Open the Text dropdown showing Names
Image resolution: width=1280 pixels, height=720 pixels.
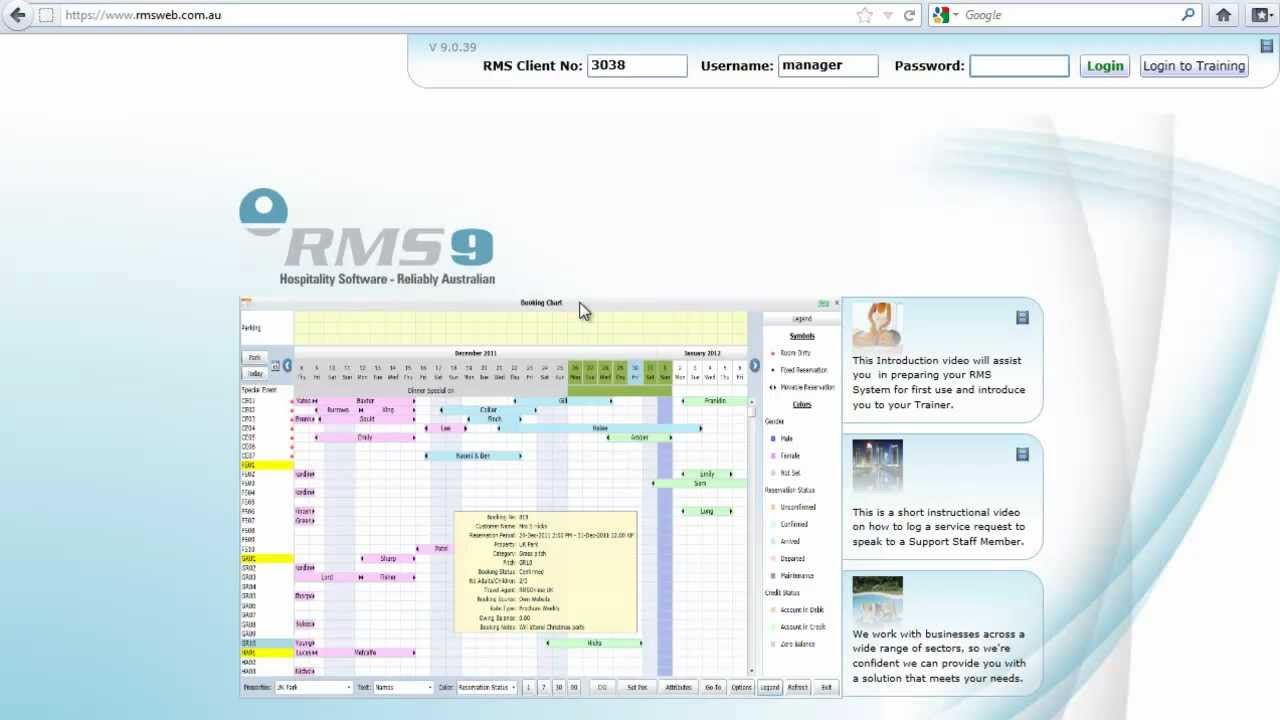coord(403,687)
